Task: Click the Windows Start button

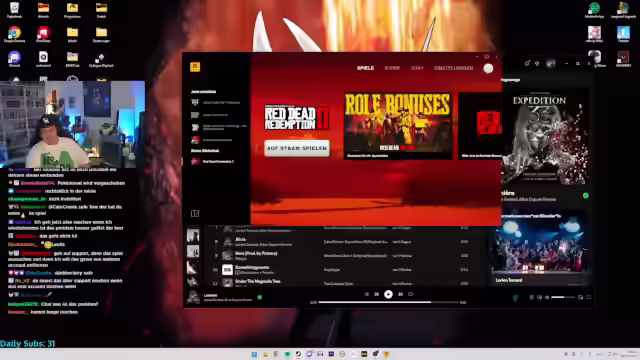Action: click(x=254, y=354)
